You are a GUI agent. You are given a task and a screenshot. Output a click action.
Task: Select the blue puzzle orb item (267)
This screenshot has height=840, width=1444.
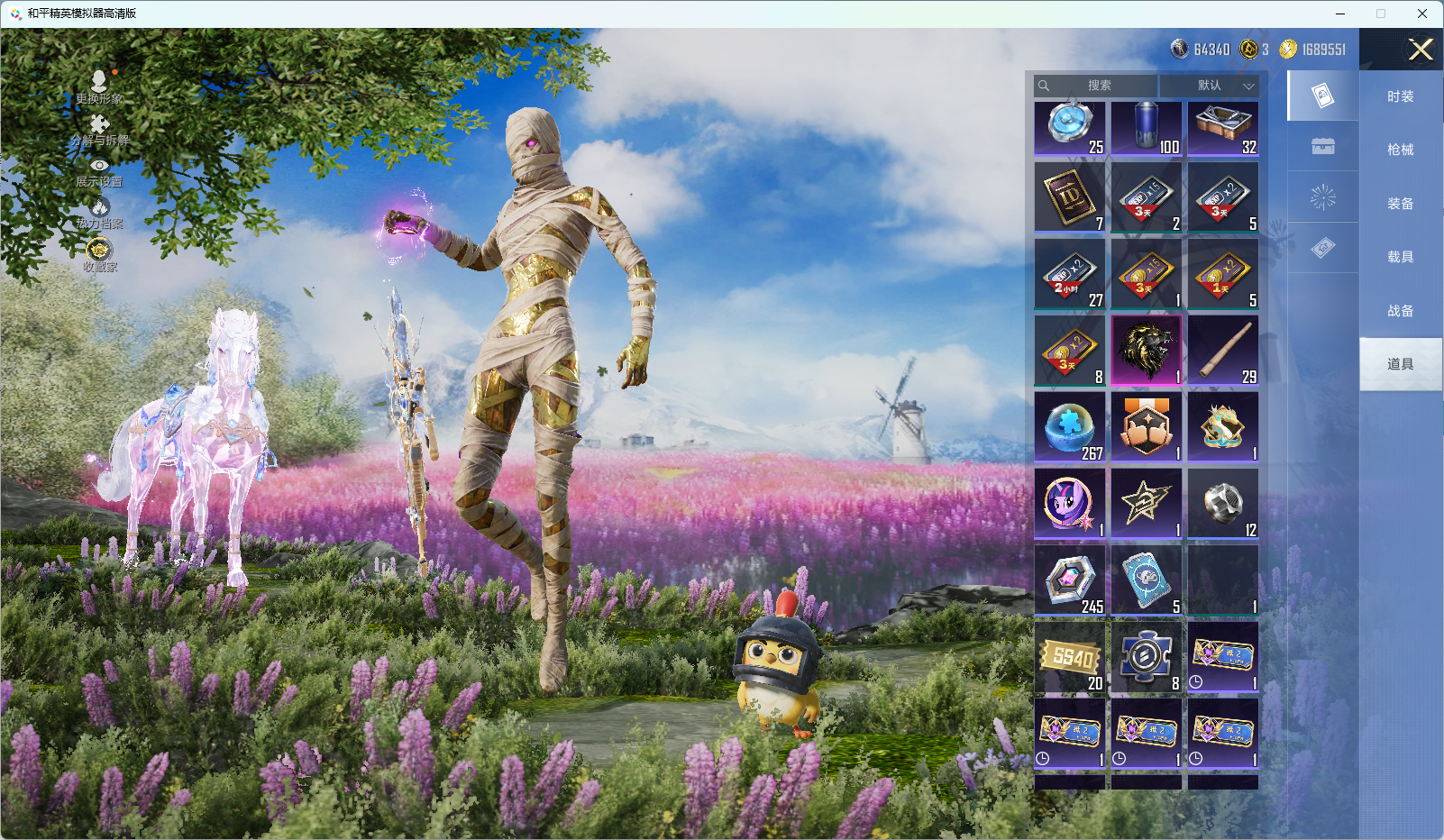click(x=1070, y=427)
